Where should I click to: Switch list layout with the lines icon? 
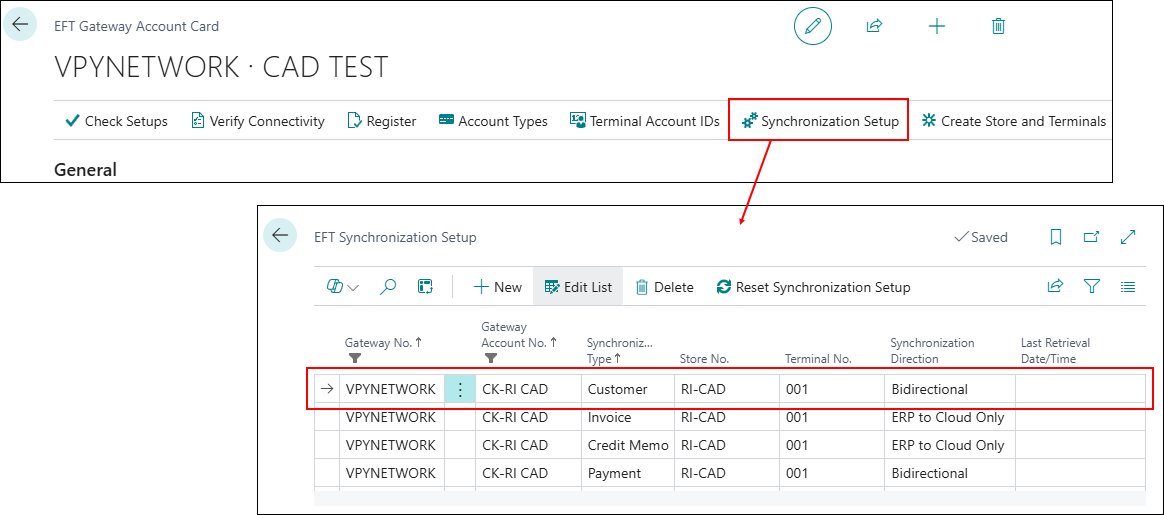pyautogui.click(x=1128, y=286)
